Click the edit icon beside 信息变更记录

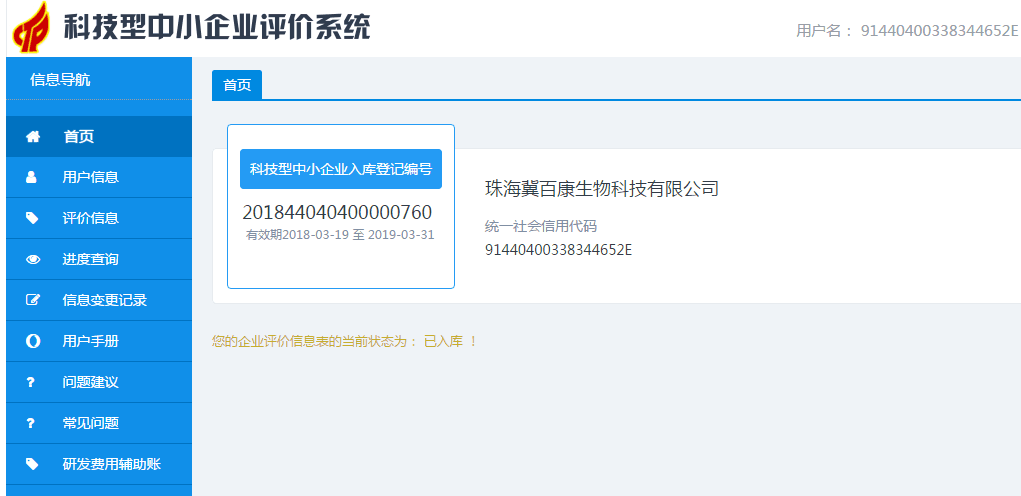click(33, 300)
